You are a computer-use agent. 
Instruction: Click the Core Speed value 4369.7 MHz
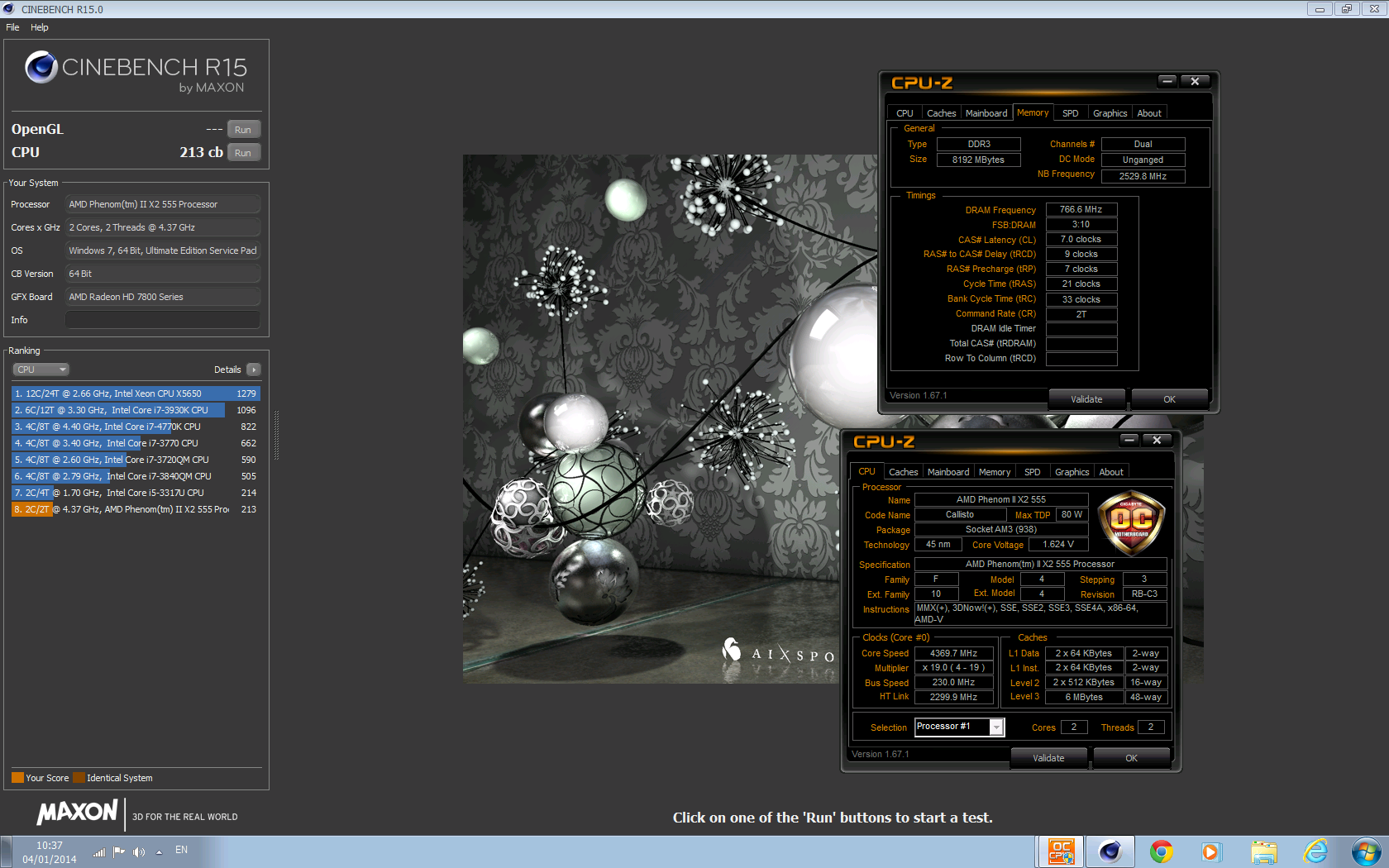point(953,653)
